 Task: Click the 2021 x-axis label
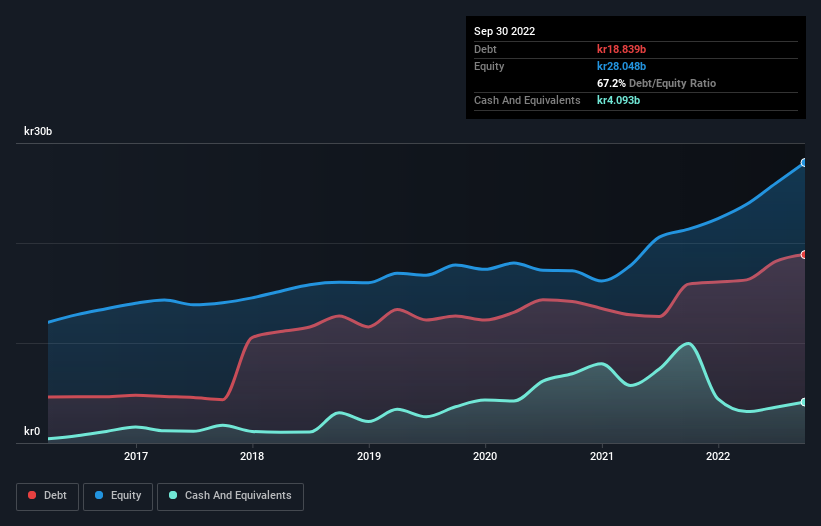coord(602,456)
